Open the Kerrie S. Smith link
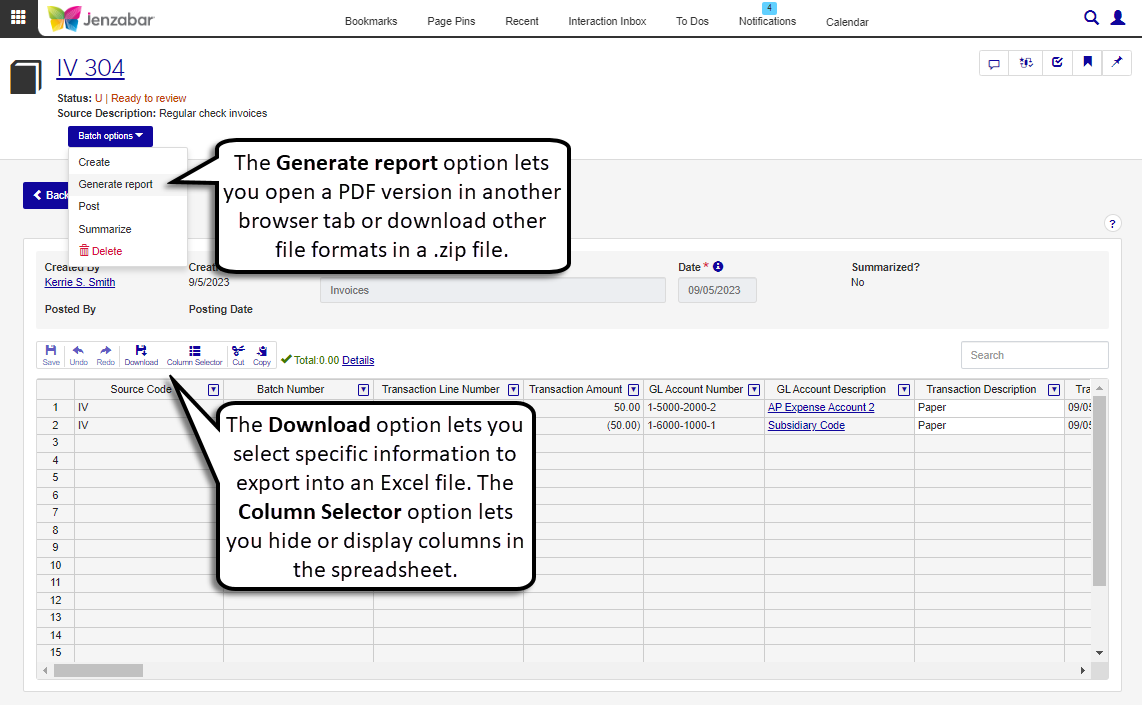 [80, 282]
